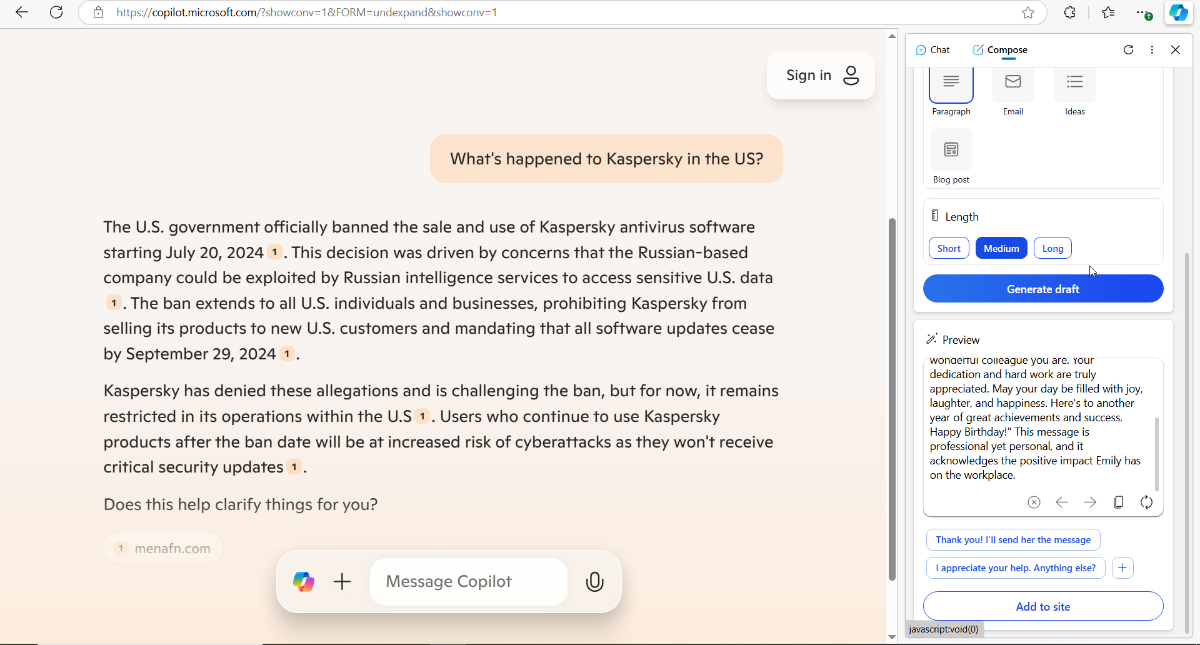
Task: Click the Sign in button
Action: click(821, 75)
